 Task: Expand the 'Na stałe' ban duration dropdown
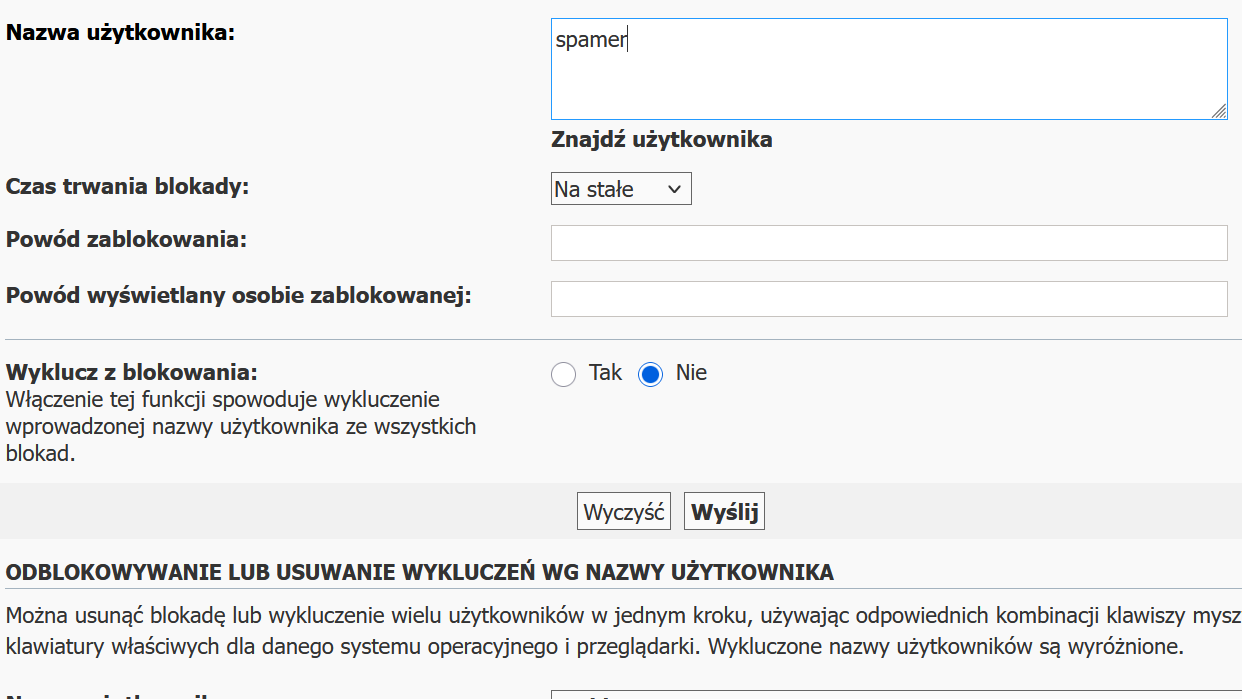pyautogui.click(x=620, y=189)
